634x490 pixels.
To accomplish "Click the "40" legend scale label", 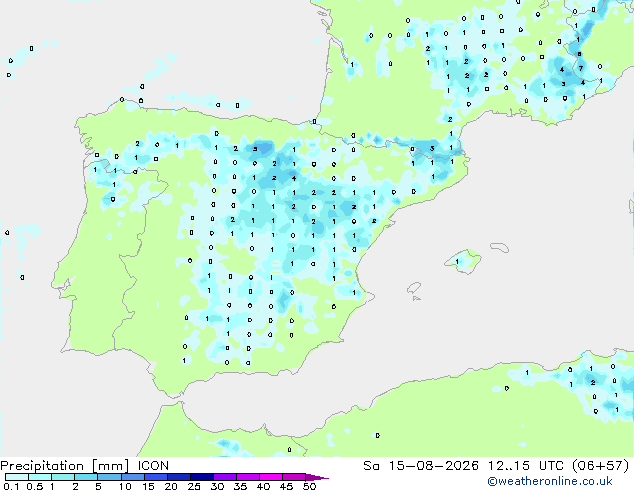I will pos(263,486).
